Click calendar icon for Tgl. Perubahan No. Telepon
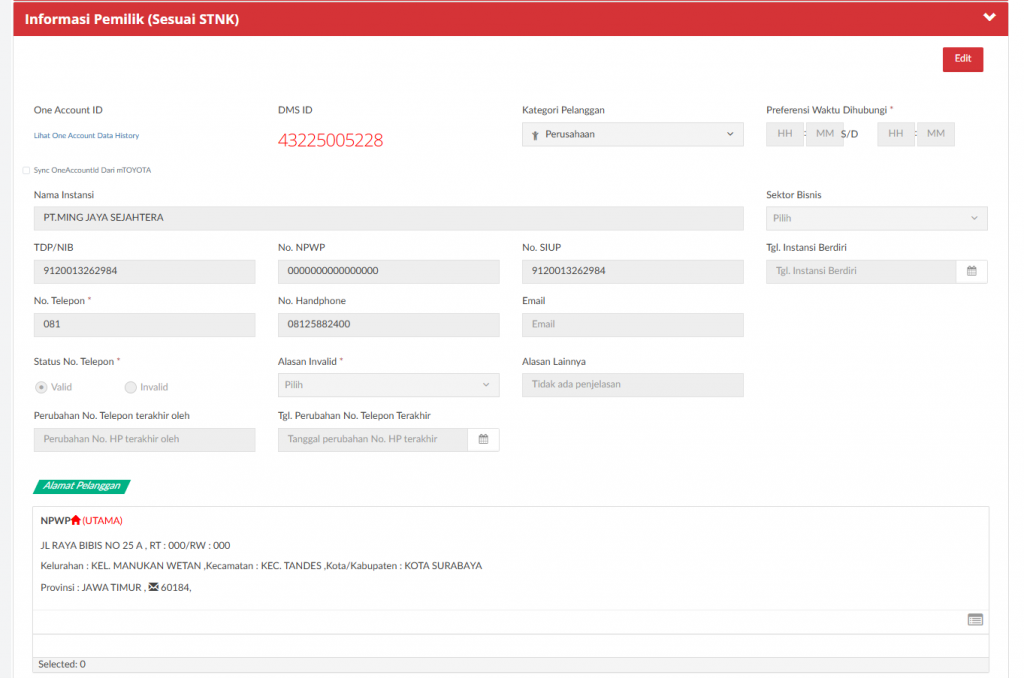1024x678 pixels. 483,439
